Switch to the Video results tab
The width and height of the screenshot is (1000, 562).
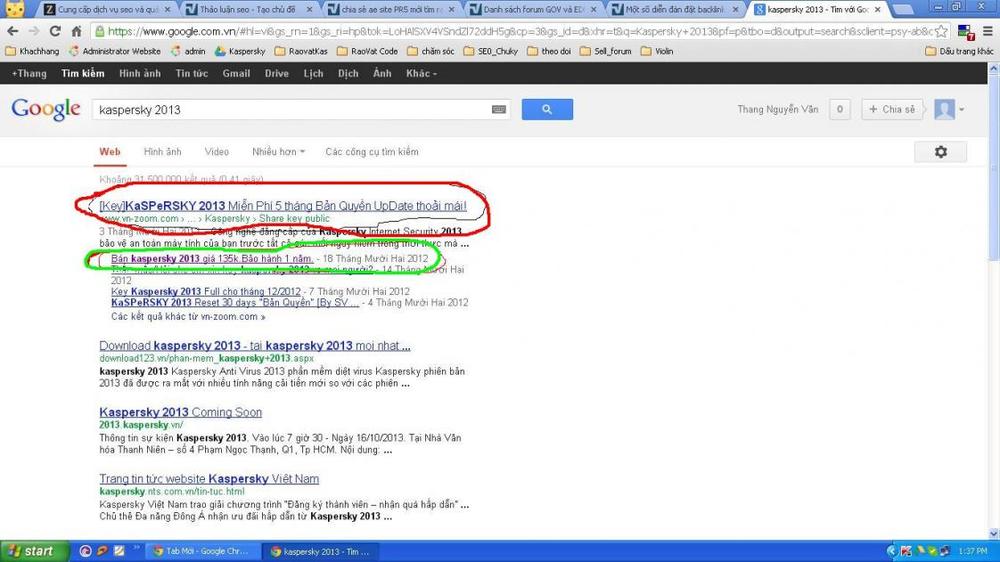pos(217,152)
